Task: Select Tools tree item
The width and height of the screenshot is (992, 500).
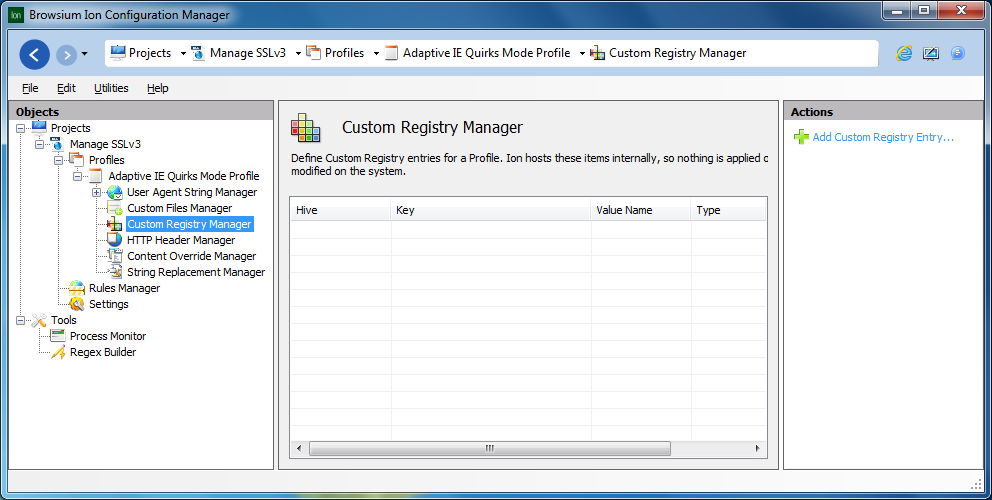Action: [x=64, y=320]
